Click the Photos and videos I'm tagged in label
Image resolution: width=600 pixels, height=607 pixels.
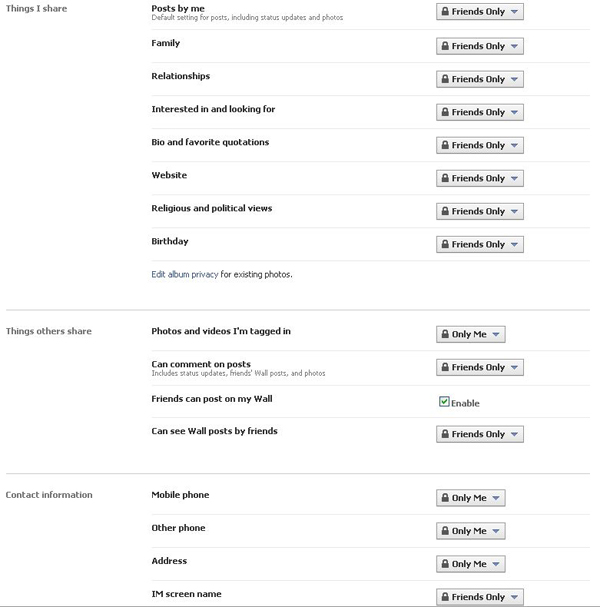pos(221,331)
